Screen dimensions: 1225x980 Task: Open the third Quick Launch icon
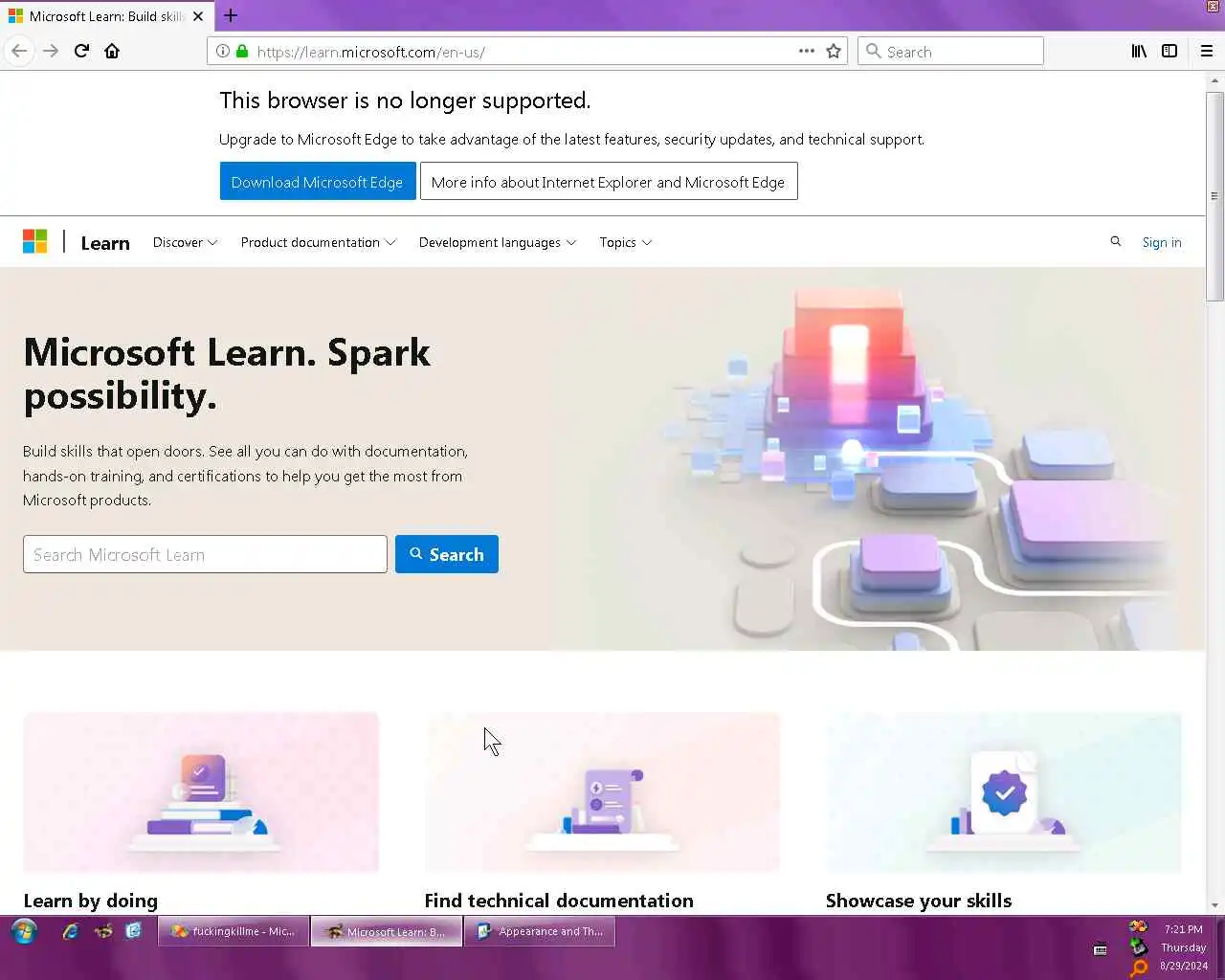pos(134,930)
